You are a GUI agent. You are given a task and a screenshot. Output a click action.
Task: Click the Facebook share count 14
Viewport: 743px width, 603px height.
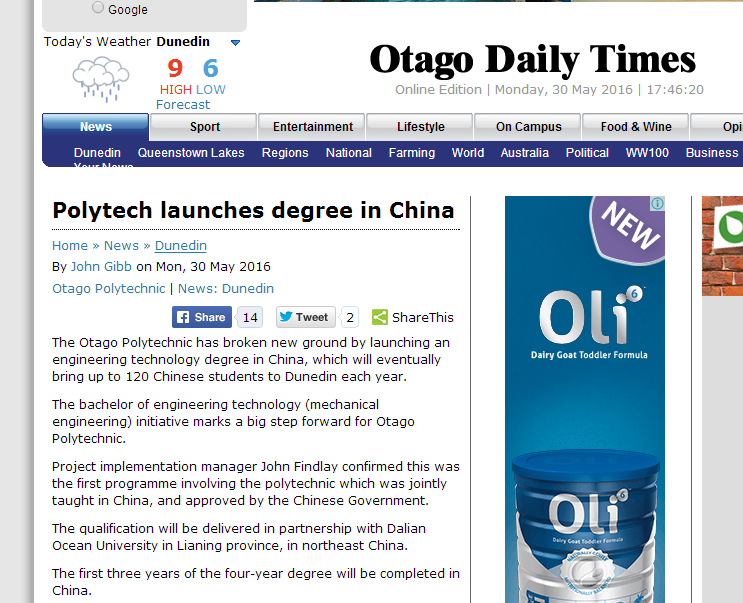pyautogui.click(x=250, y=317)
